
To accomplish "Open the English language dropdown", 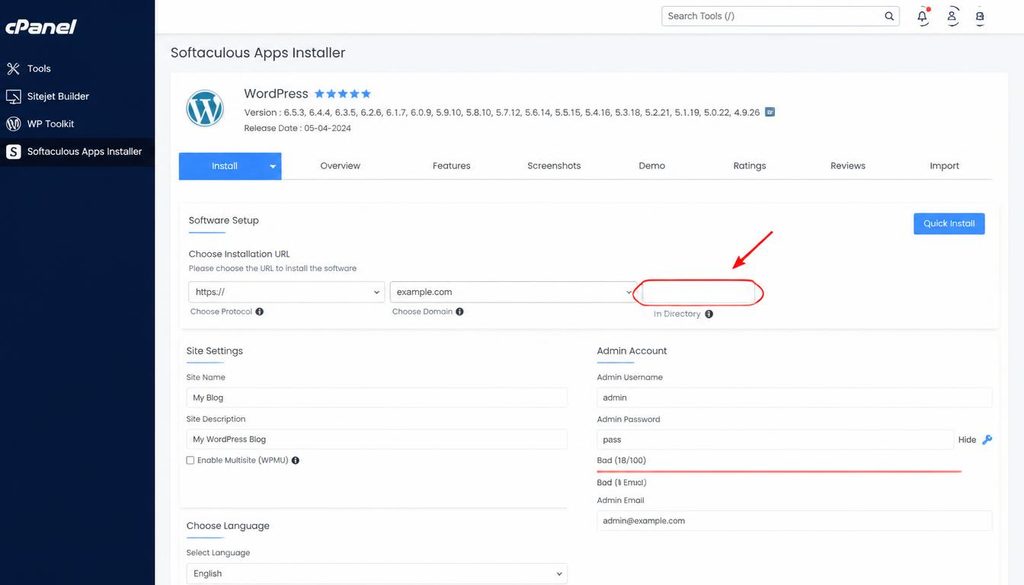I will (376, 573).
